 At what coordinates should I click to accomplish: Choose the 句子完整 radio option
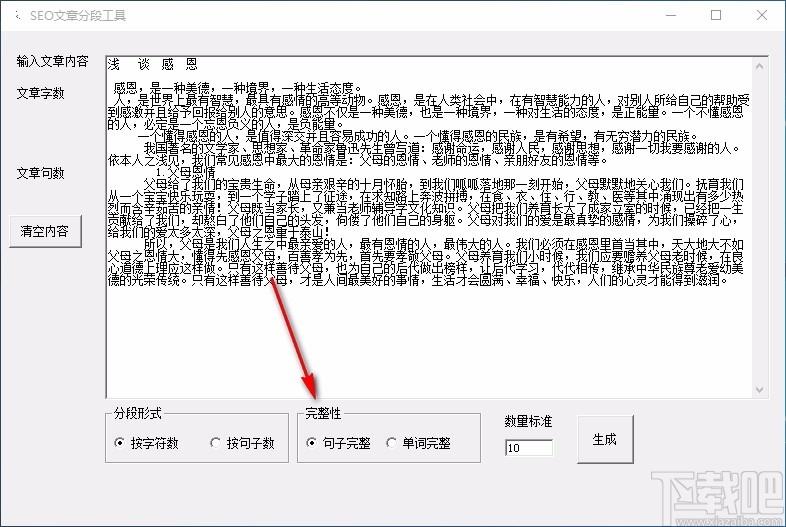(339, 443)
